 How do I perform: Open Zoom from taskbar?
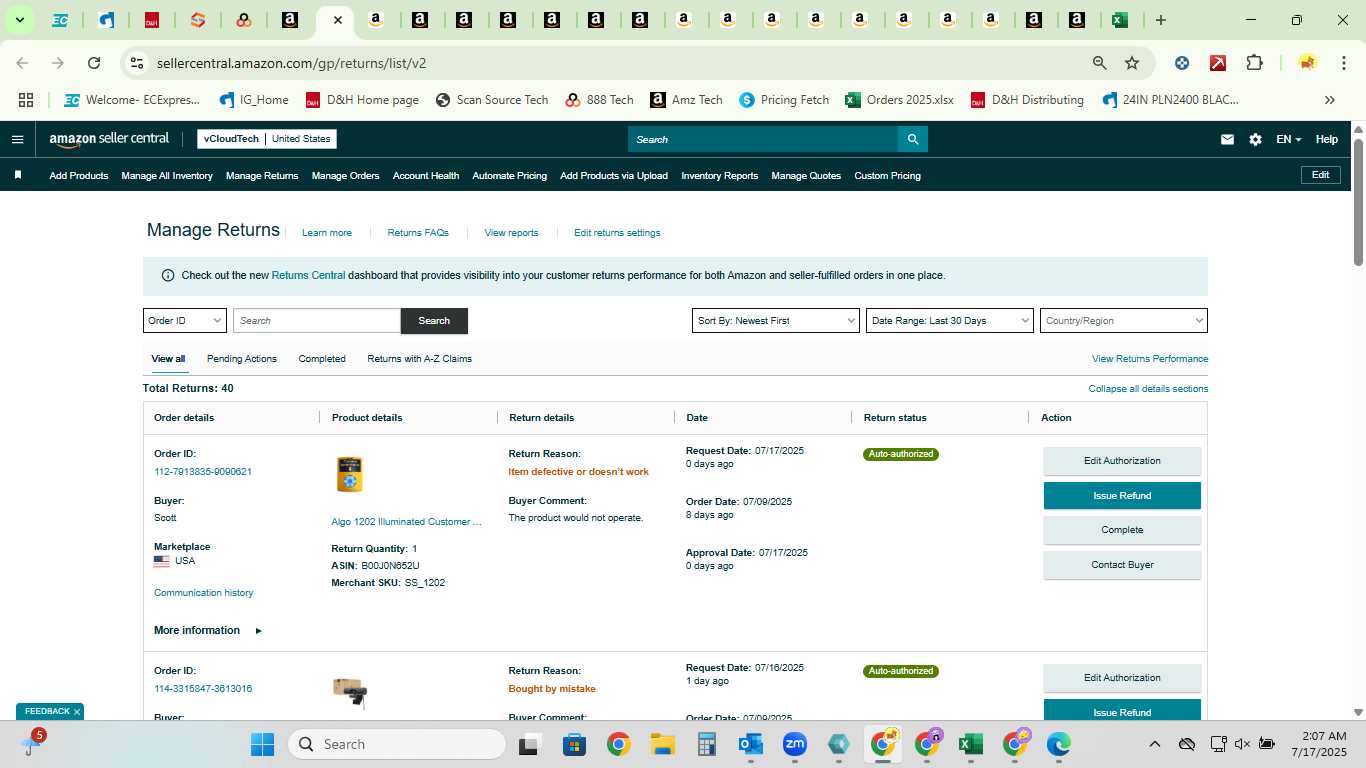pyautogui.click(x=795, y=744)
